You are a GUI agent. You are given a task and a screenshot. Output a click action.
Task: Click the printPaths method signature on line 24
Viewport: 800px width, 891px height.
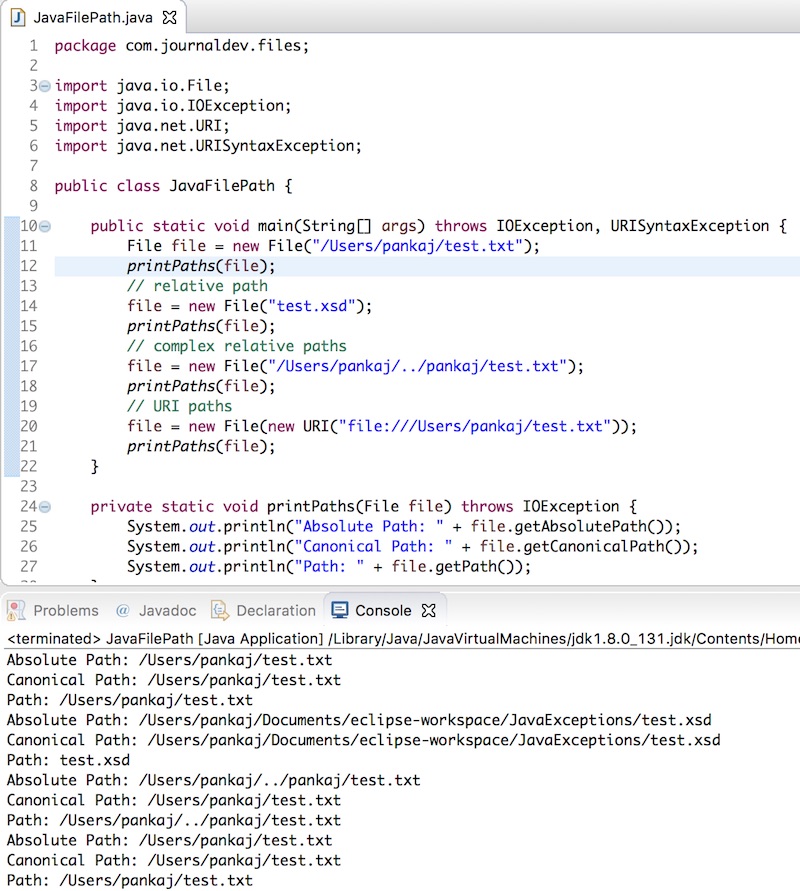pyautogui.click(x=364, y=506)
